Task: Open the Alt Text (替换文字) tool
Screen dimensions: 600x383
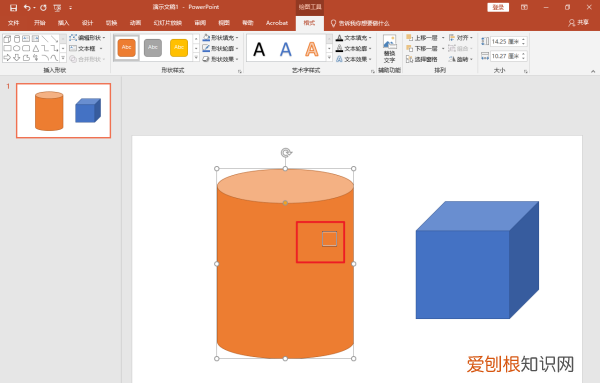Action: [x=390, y=49]
